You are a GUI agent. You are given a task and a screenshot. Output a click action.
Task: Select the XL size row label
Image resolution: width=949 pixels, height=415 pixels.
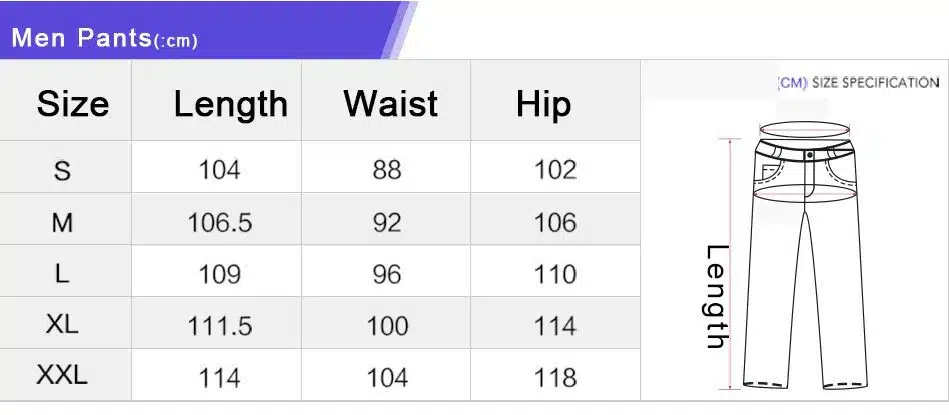[x=62, y=325]
